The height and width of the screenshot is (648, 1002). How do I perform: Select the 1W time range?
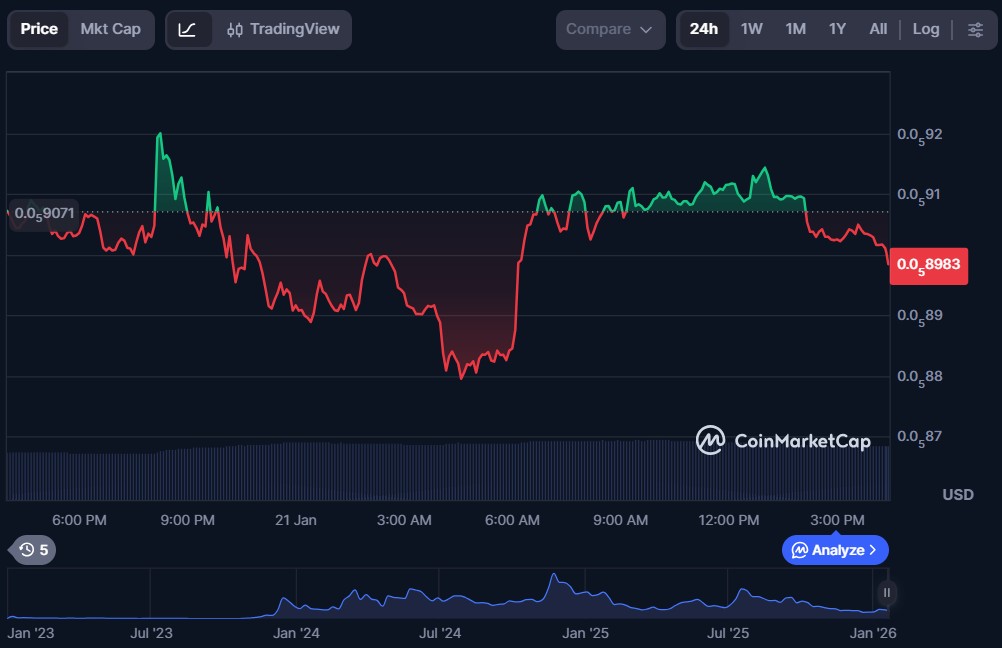pyautogui.click(x=751, y=30)
